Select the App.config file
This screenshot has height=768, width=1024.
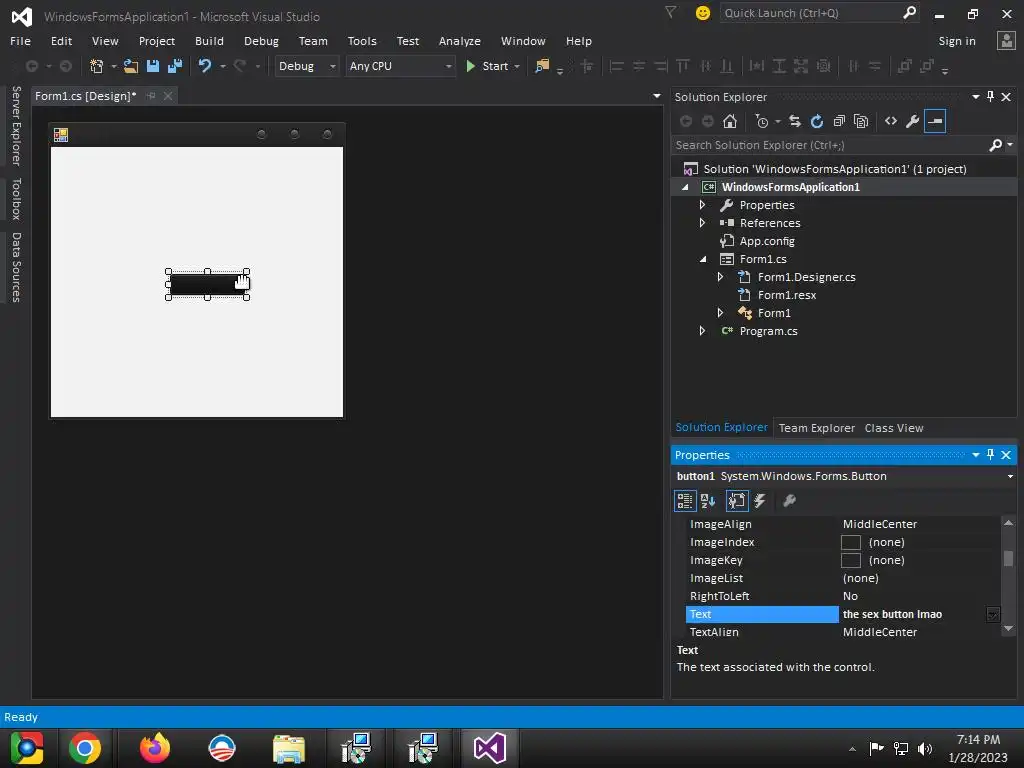[x=767, y=241]
